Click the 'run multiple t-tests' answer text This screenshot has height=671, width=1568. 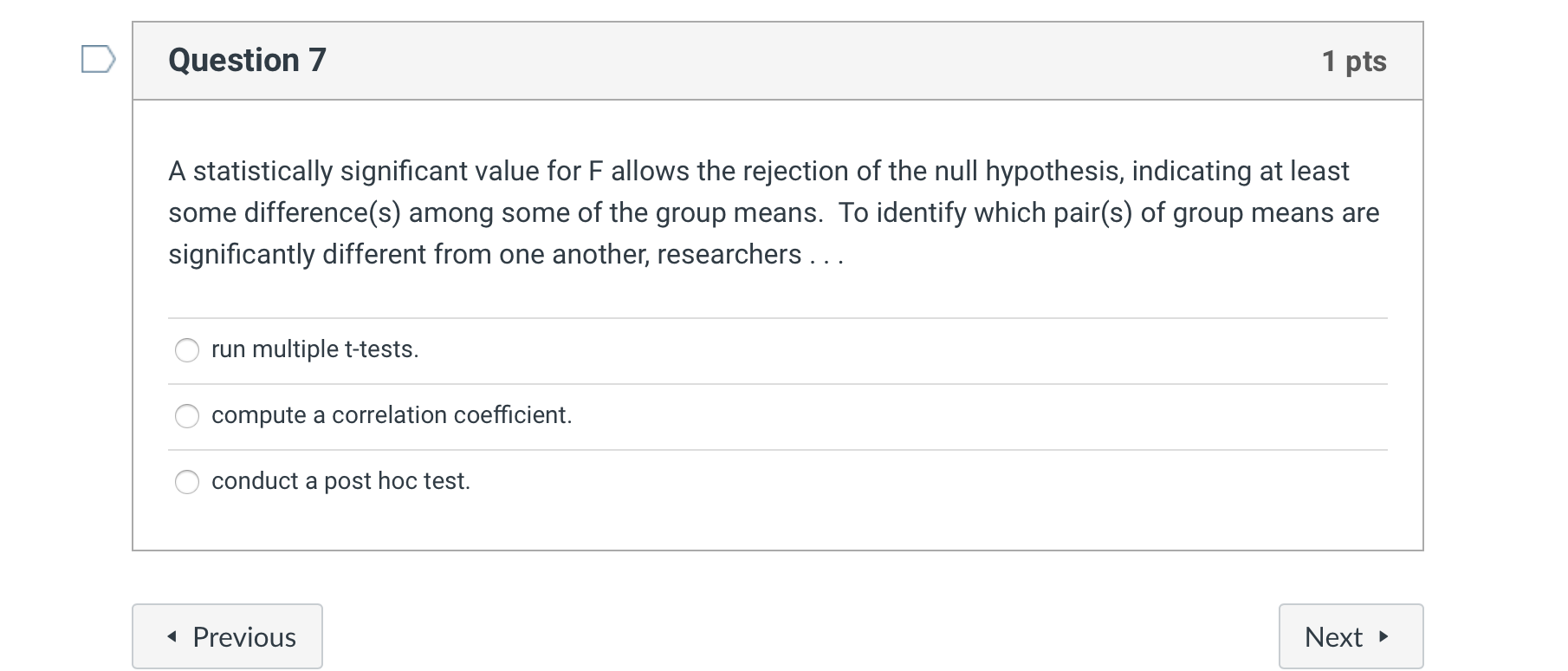coord(314,350)
